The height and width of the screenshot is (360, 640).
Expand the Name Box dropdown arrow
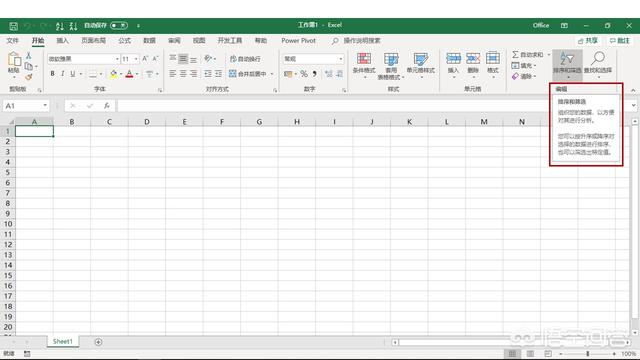coord(45,106)
